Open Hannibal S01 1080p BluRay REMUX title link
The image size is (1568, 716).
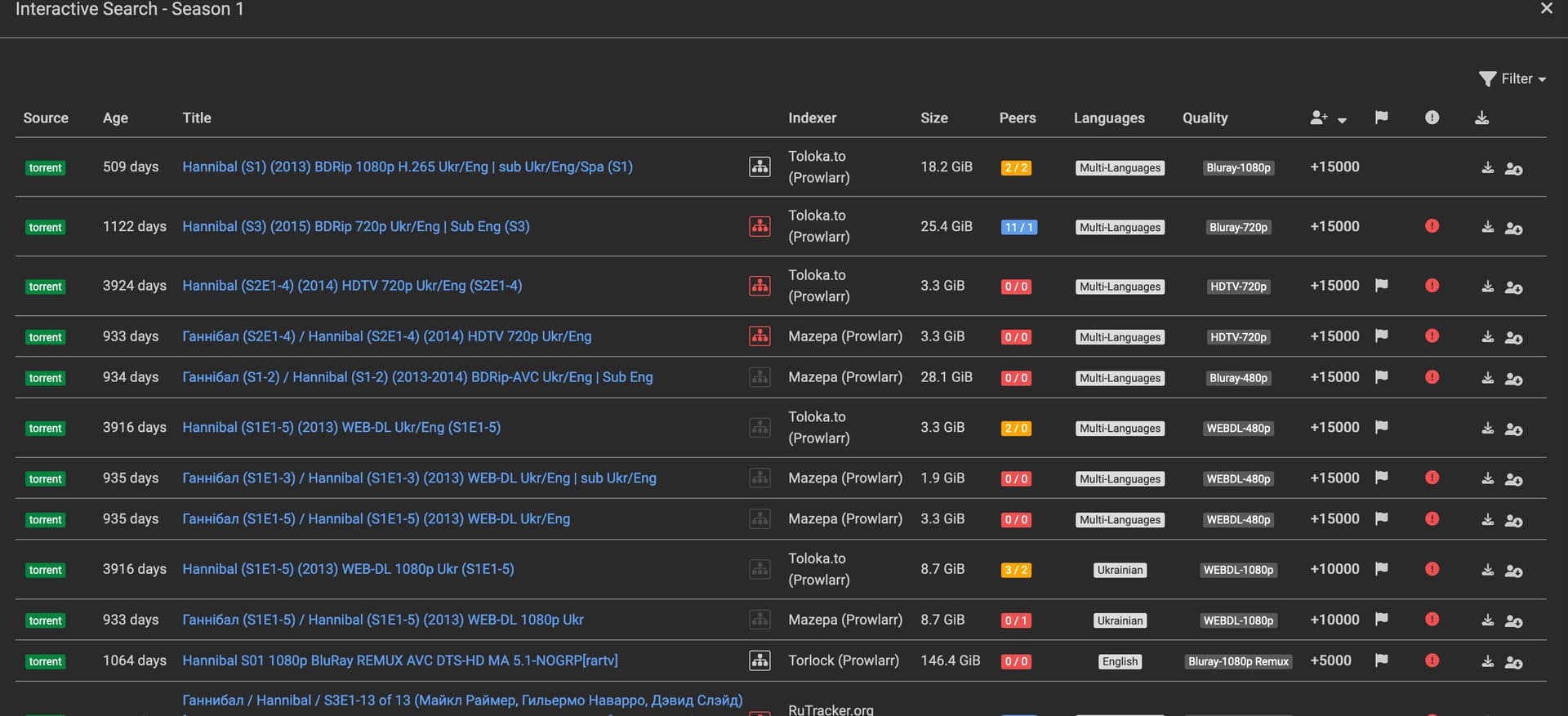tap(399, 660)
